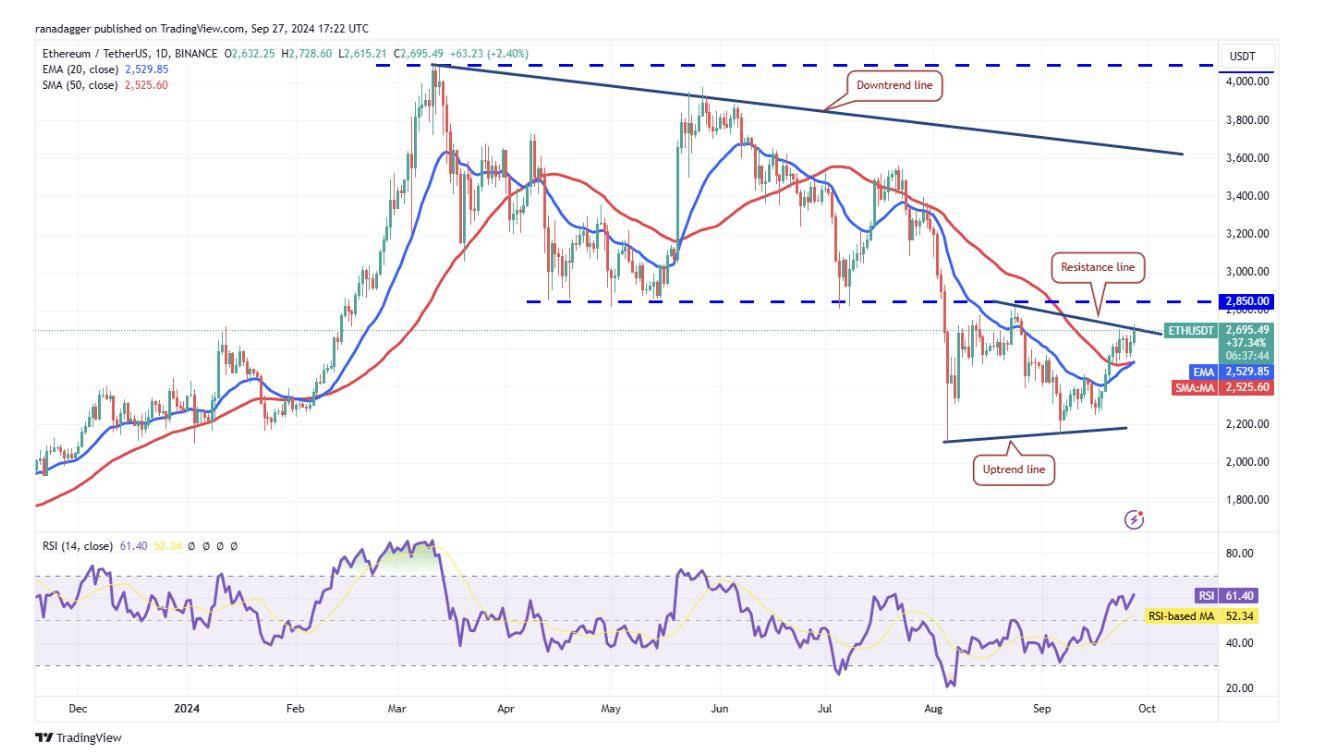1332x754 pixels.
Task: Click the RSI more-options circle icon
Action: click(234, 546)
